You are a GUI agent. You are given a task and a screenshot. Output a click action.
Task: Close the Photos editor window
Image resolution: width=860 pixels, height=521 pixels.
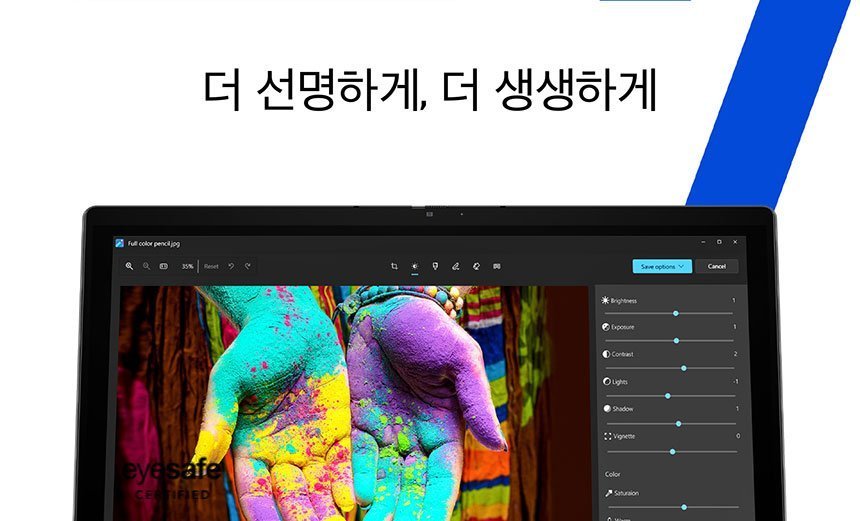tap(735, 242)
